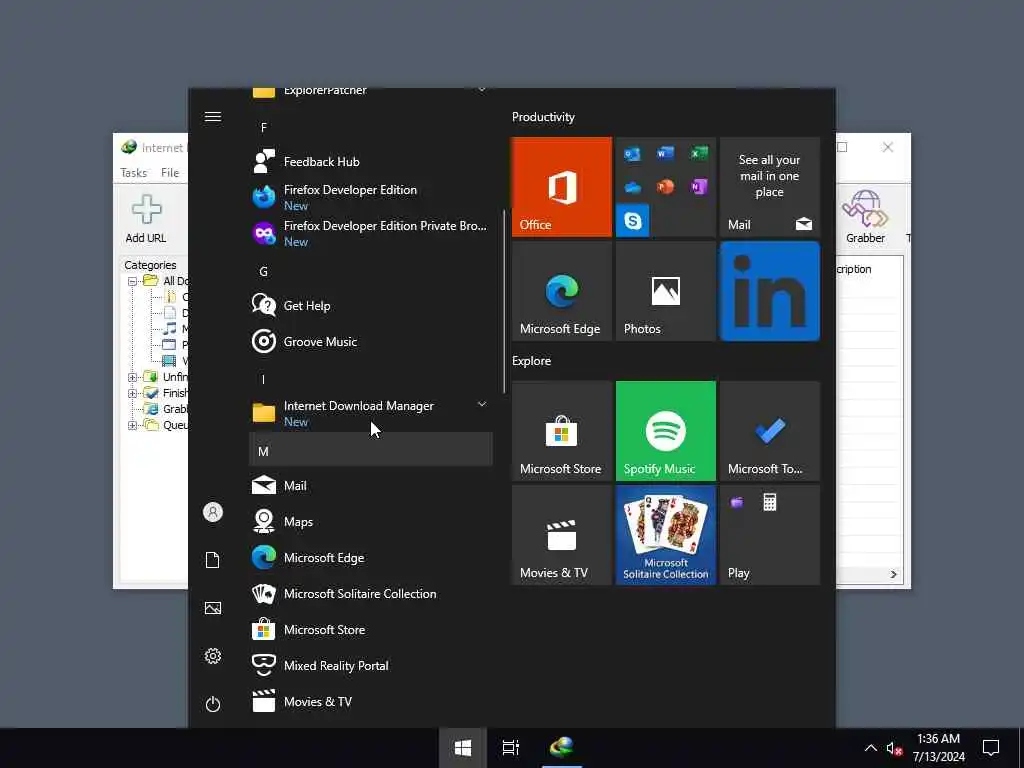Launch Mixed Reality Portal
1024x768 pixels.
pyautogui.click(x=371, y=665)
